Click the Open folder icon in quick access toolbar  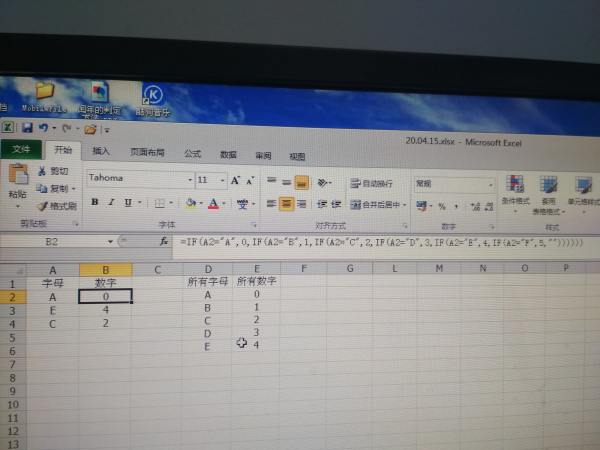tap(90, 129)
